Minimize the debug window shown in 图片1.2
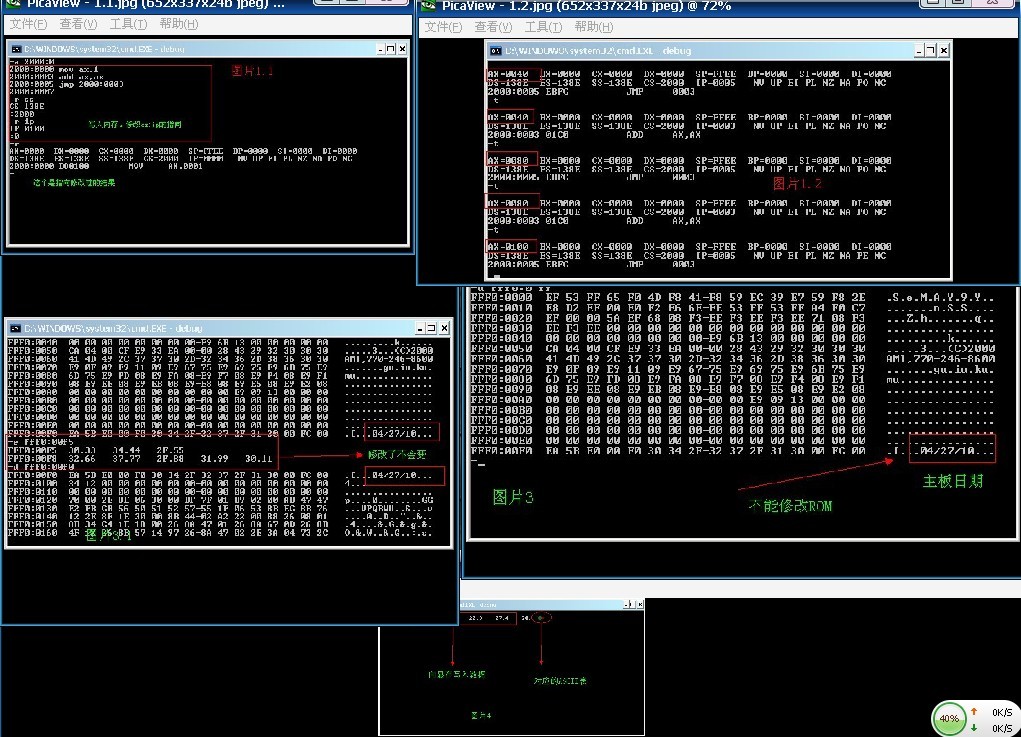Viewport: 1021px width, 737px height. tap(919, 50)
